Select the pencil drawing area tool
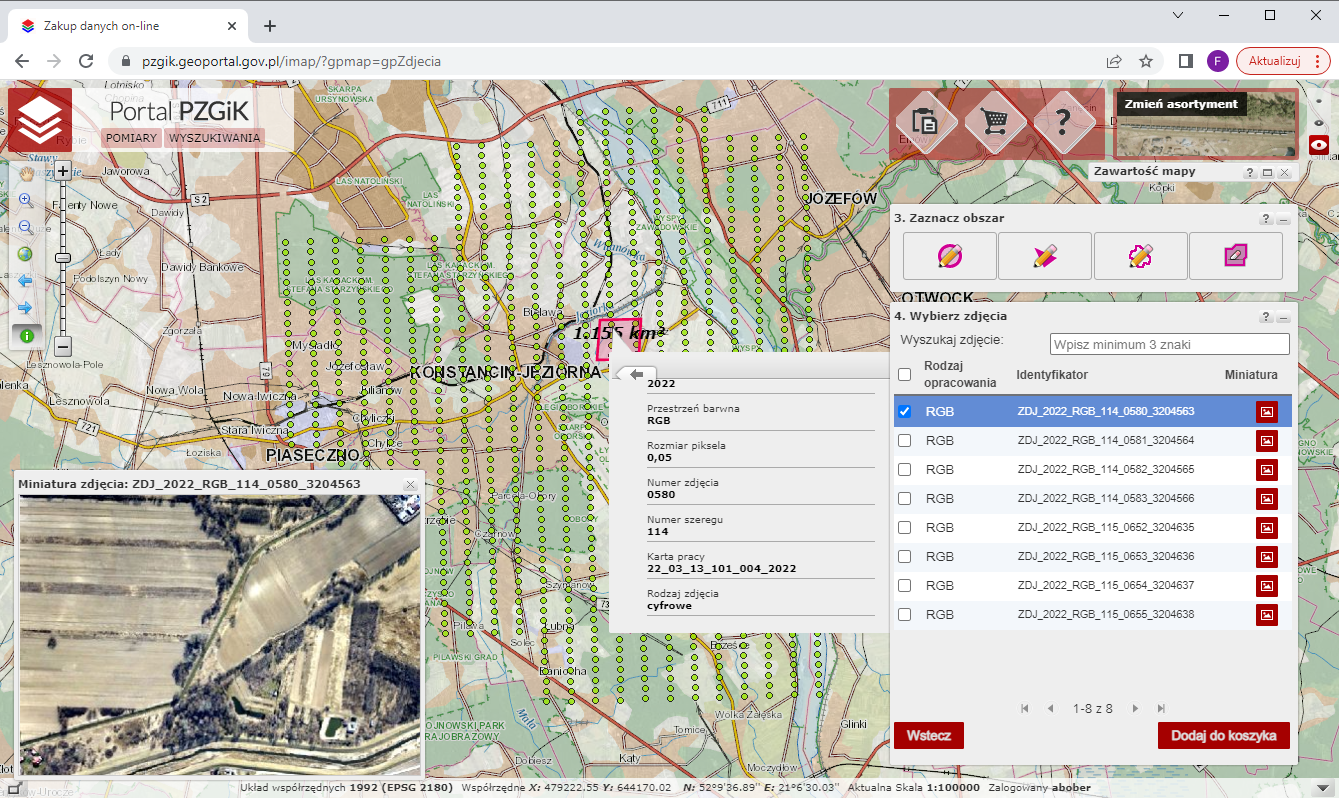The image size is (1339, 798). pos(1044,256)
